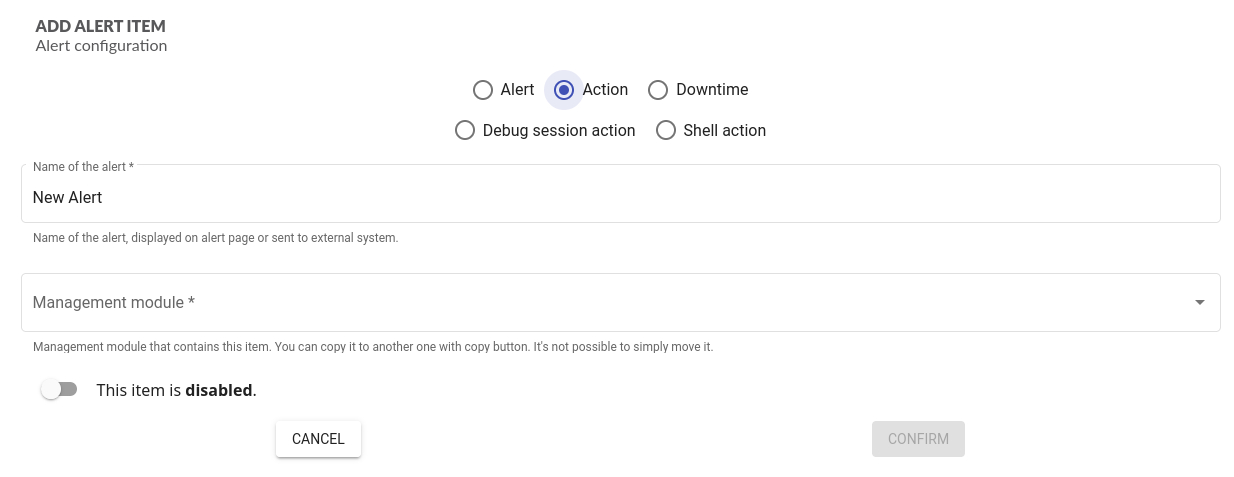The width and height of the screenshot is (1234, 477).
Task: Click the Management module dropdown arrow
Action: (x=1199, y=303)
